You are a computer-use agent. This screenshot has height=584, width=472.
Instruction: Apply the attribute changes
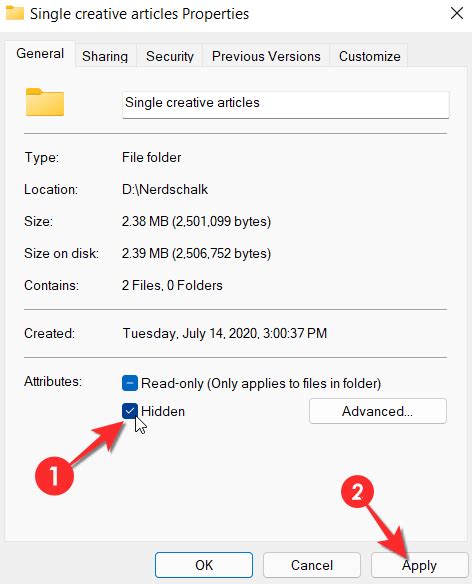(419, 565)
